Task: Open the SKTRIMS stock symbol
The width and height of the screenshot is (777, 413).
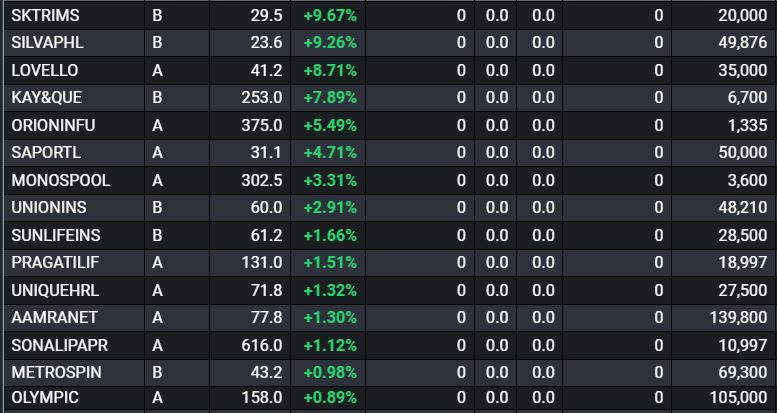Action: [x=46, y=16]
